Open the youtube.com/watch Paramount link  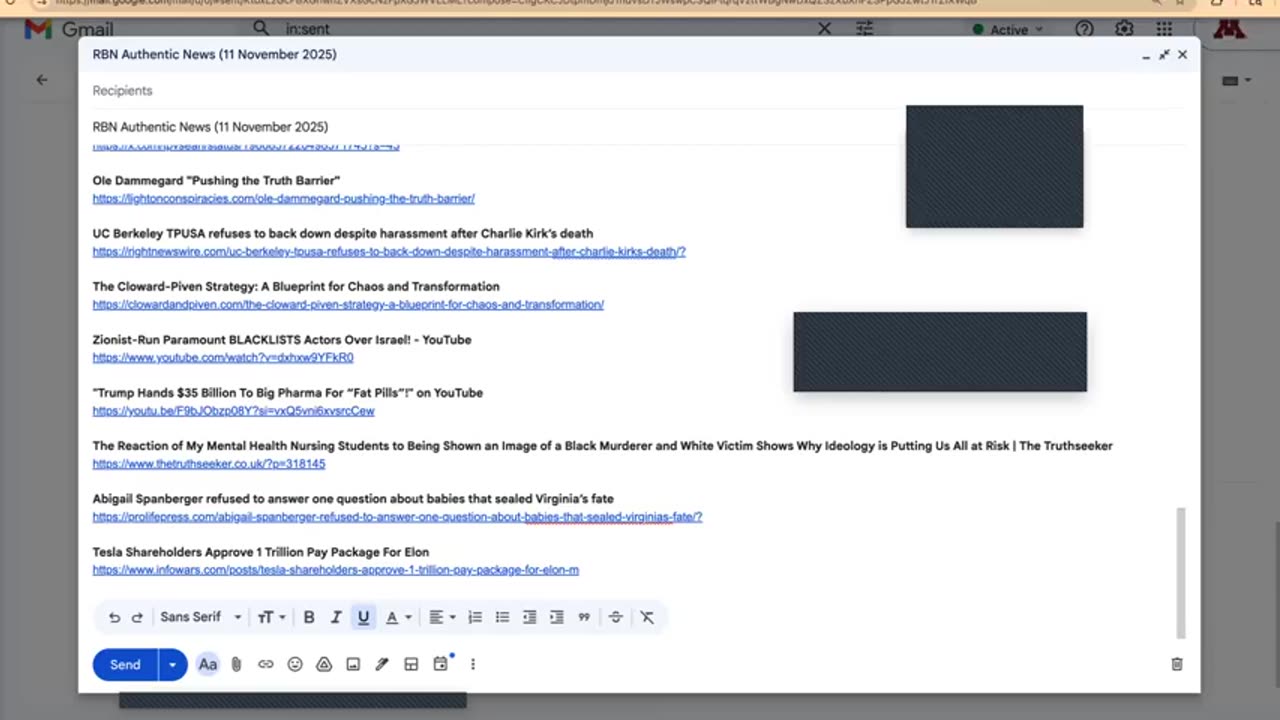[223, 358]
